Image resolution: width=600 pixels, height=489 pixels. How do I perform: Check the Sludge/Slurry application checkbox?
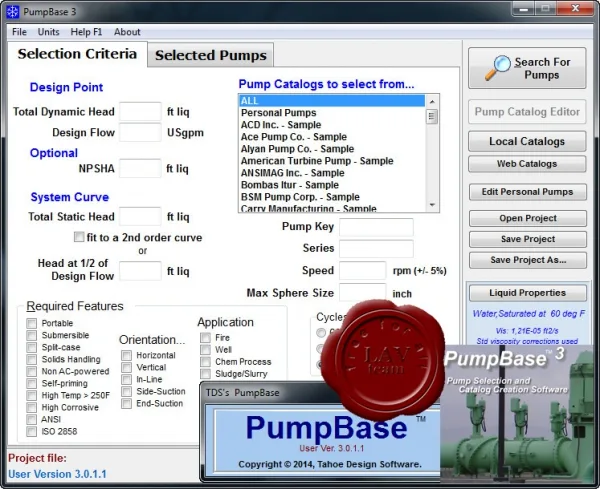point(205,374)
